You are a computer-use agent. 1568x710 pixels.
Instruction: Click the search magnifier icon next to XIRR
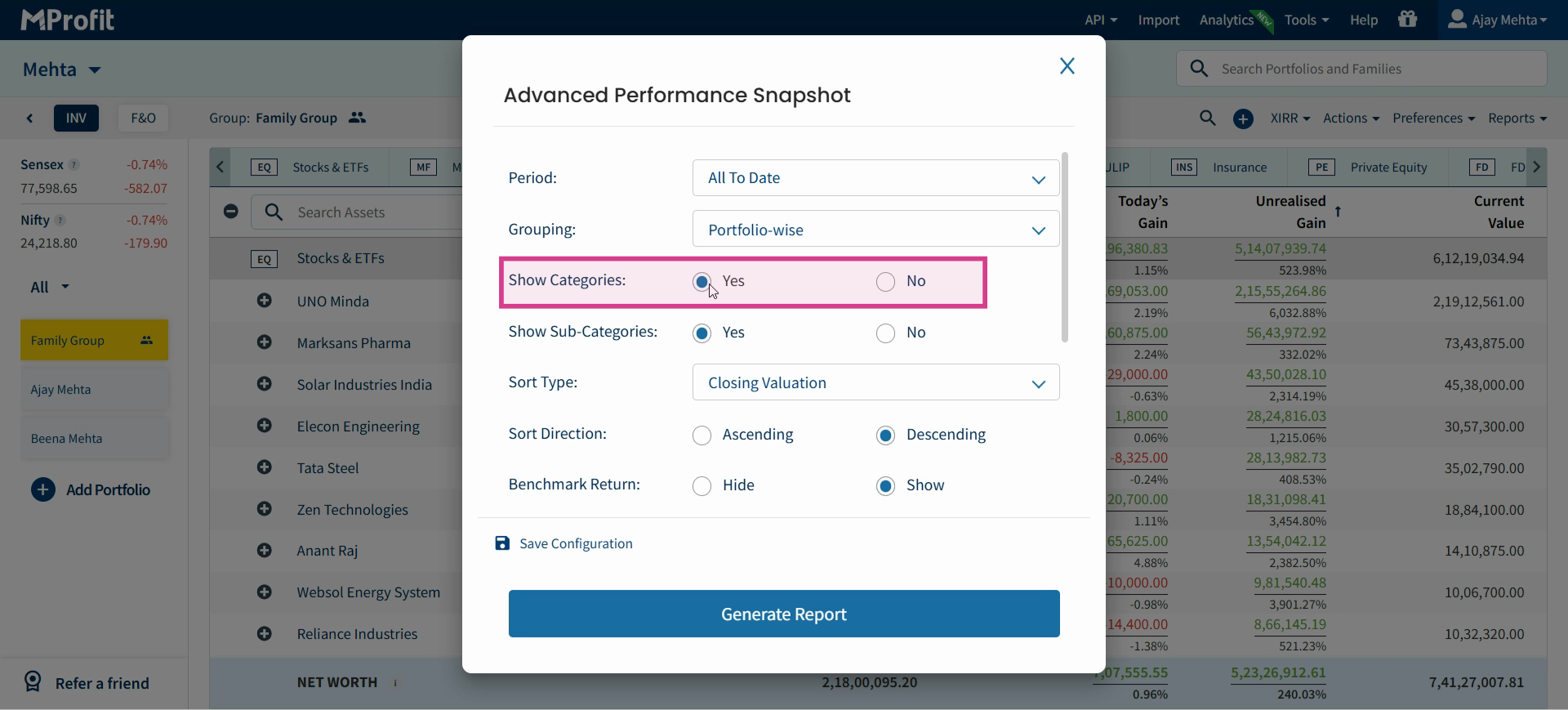tap(1208, 118)
